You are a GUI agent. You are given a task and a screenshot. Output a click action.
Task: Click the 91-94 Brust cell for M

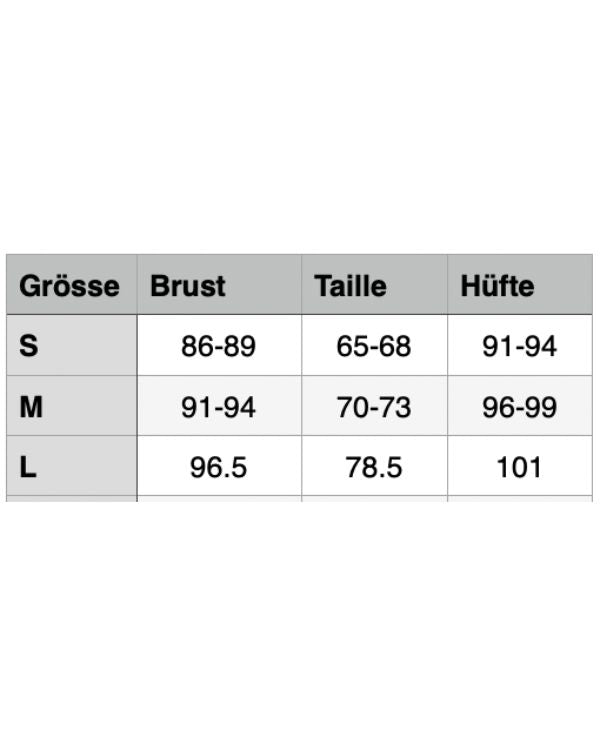pos(218,407)
